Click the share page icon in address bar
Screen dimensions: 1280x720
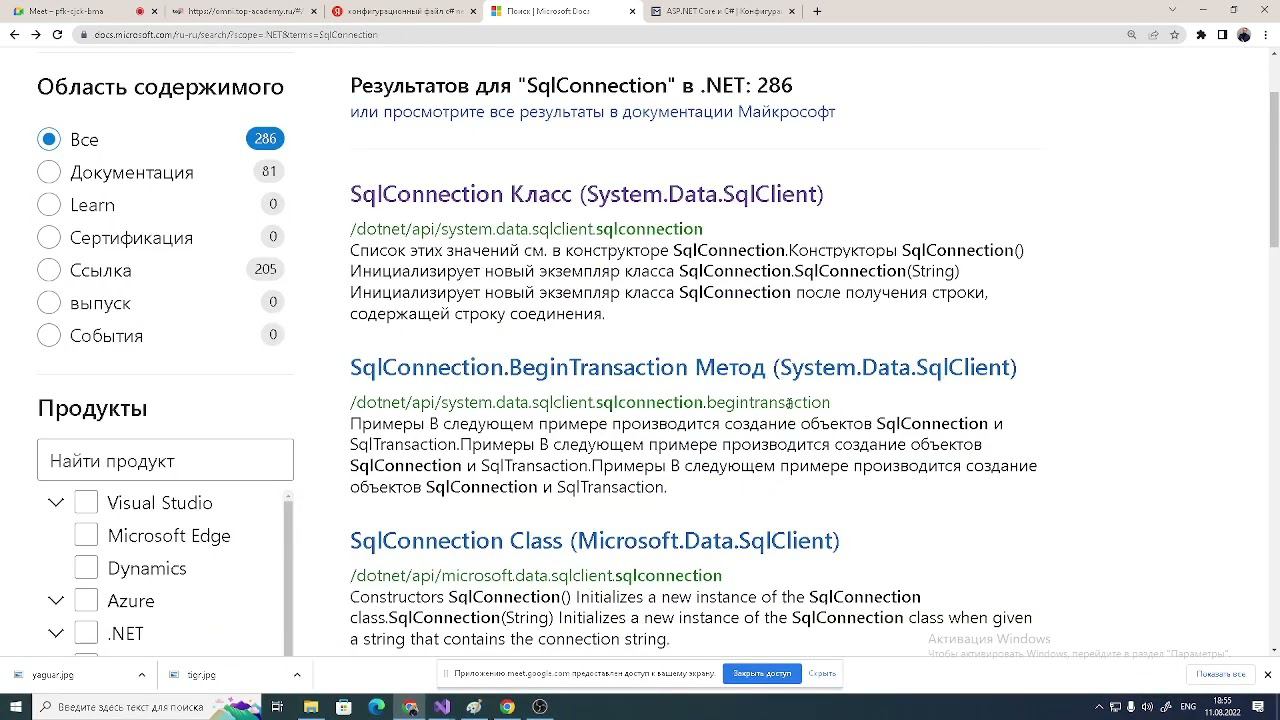[x=1153, y=34]
